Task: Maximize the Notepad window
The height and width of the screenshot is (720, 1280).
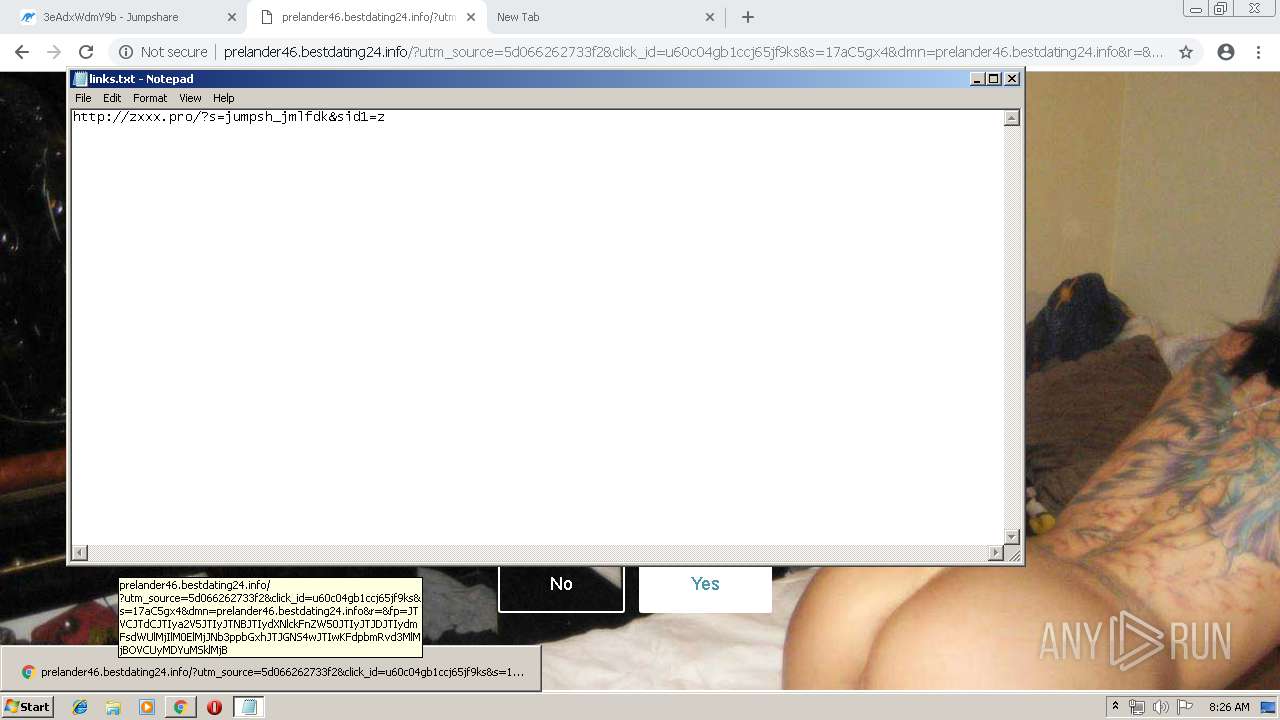Action: click(994, 79)
